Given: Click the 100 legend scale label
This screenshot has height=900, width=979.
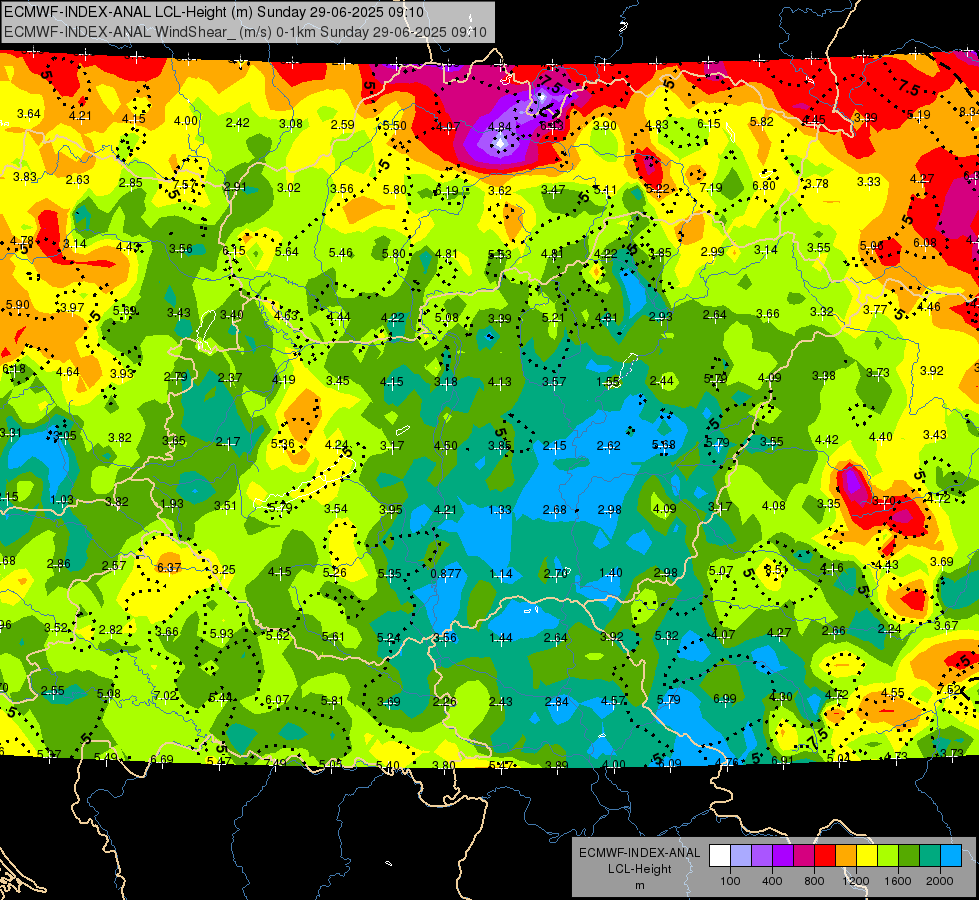Looking at the screenshot, I should click(x=730, y=881).
